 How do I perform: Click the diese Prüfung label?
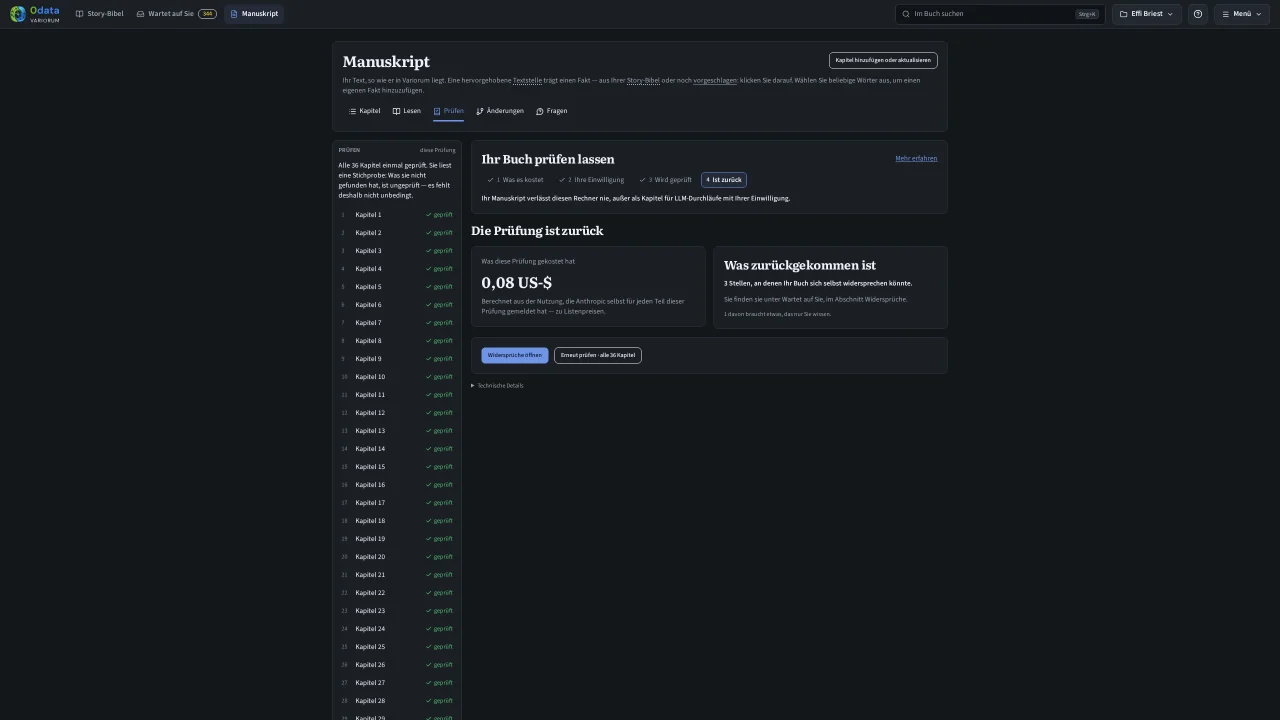point(437,150)
